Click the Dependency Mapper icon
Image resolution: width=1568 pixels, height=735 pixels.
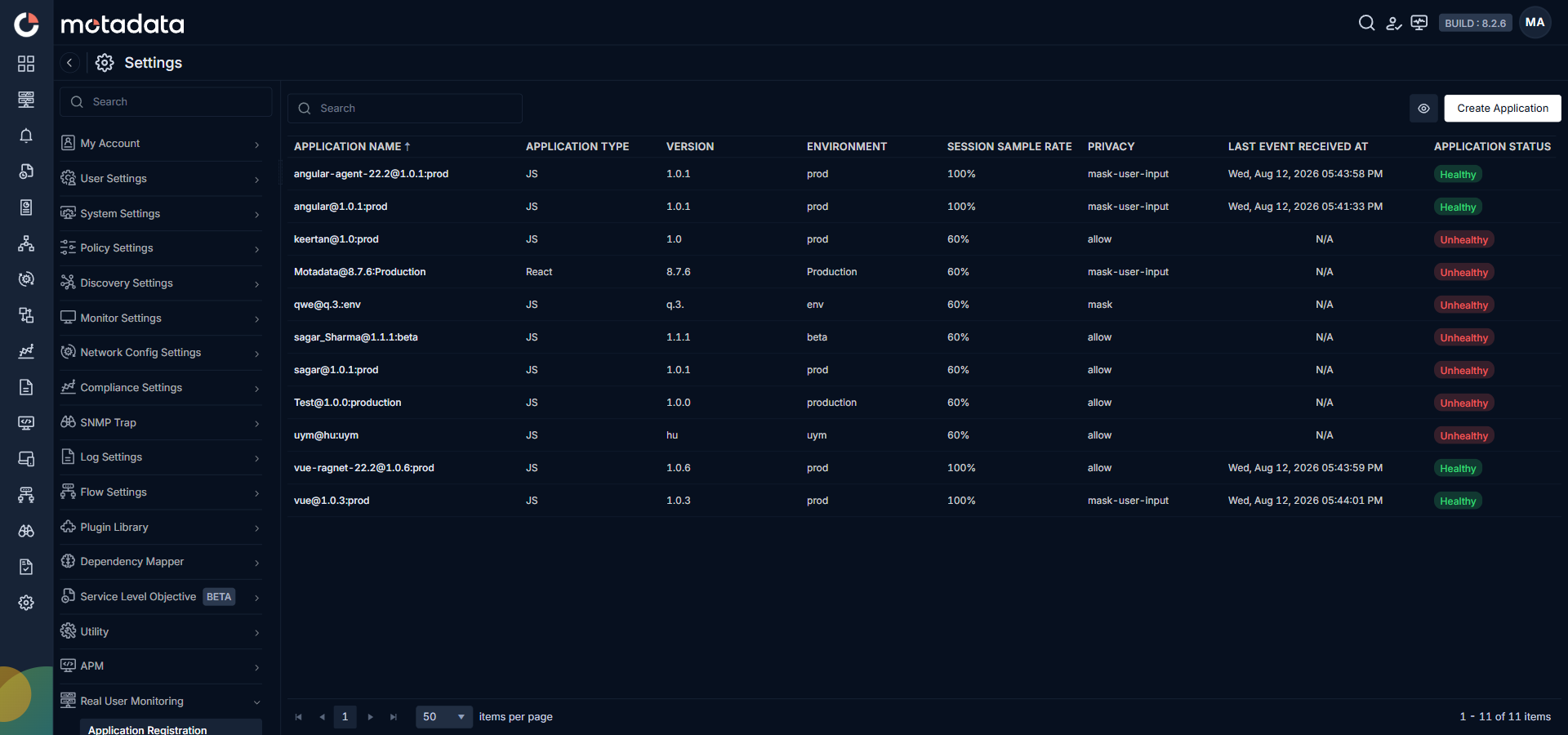pyautogui.click(x=68, y=561)
